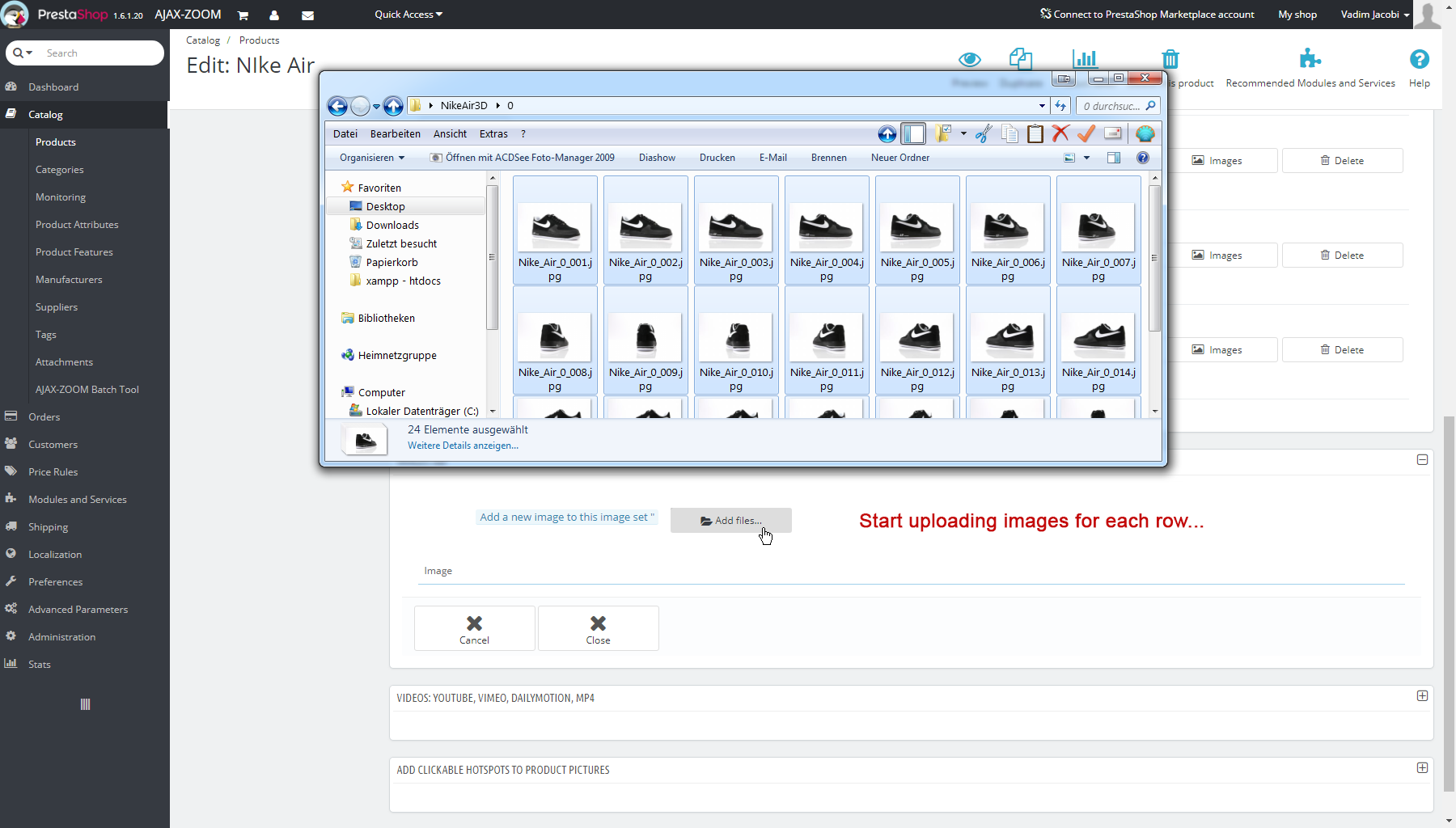1456x828 pixels.
Task: Toggle the preview pane icon in file dialog
Action: tap(1114, 158)
